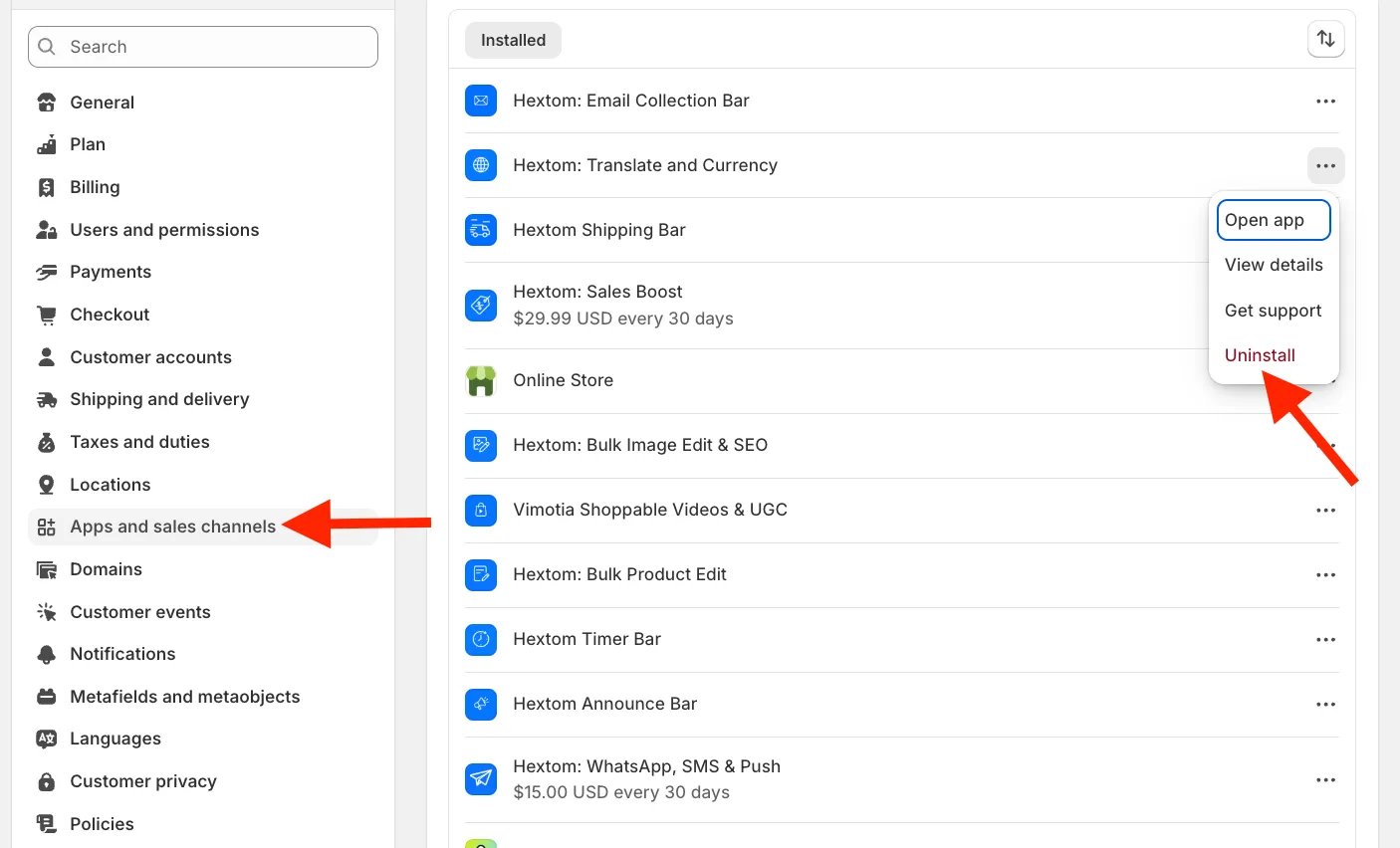
Task: Open more actions for Hextom Timer Bar
Action: coord(1325,639)
